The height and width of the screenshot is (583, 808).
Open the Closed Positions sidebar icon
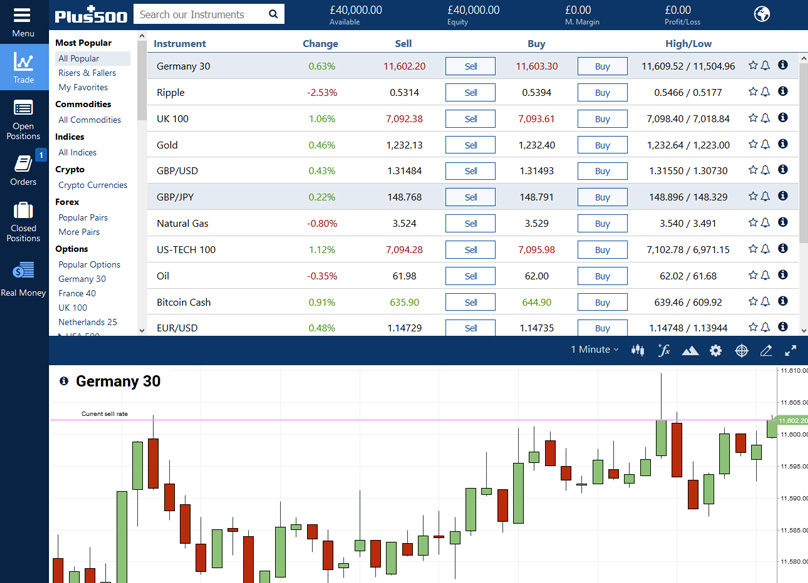23,210
